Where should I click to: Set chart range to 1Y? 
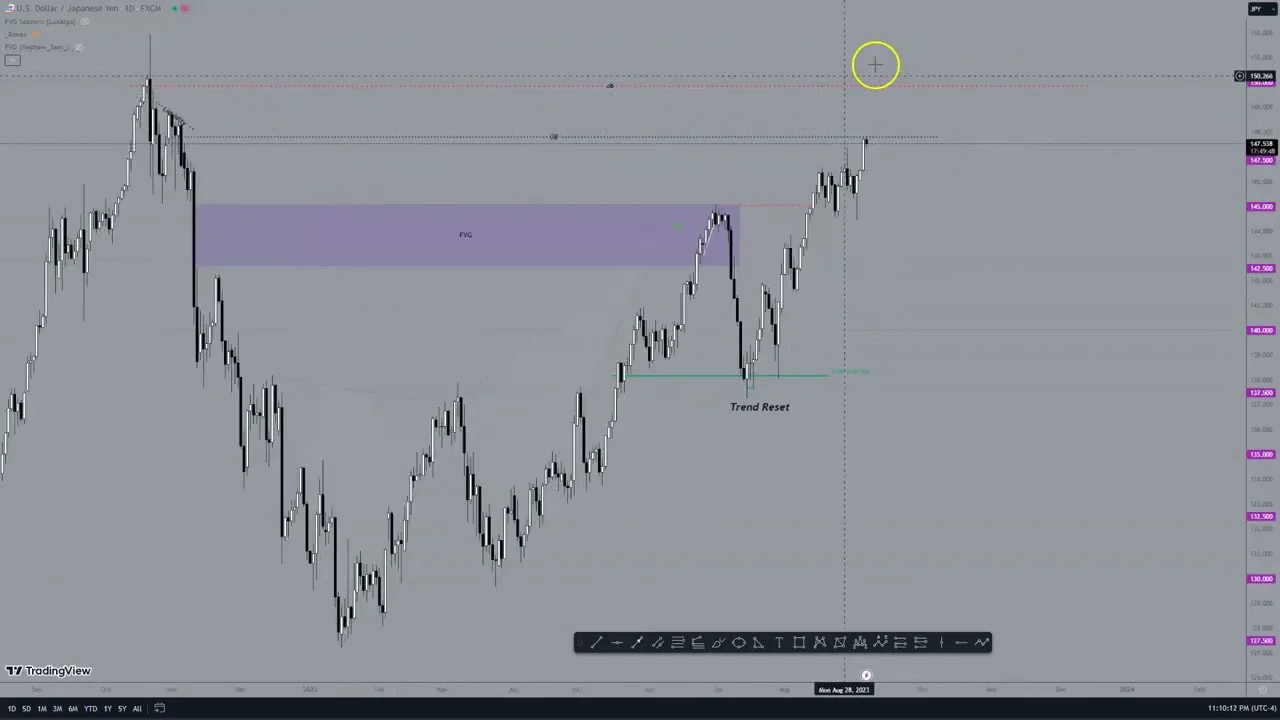click(x=107, y=709)
